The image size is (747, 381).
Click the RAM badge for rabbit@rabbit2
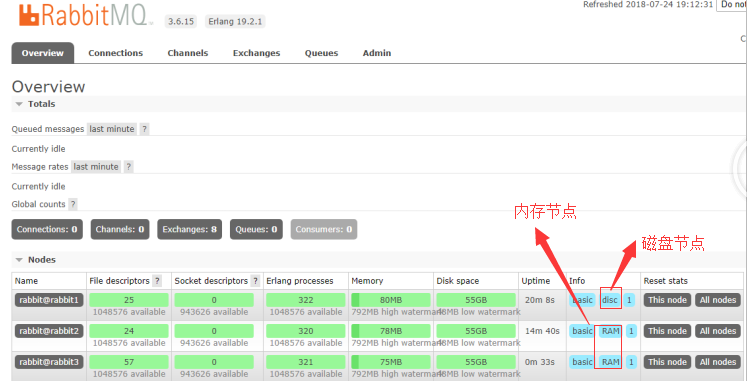[x=610, y=331]
